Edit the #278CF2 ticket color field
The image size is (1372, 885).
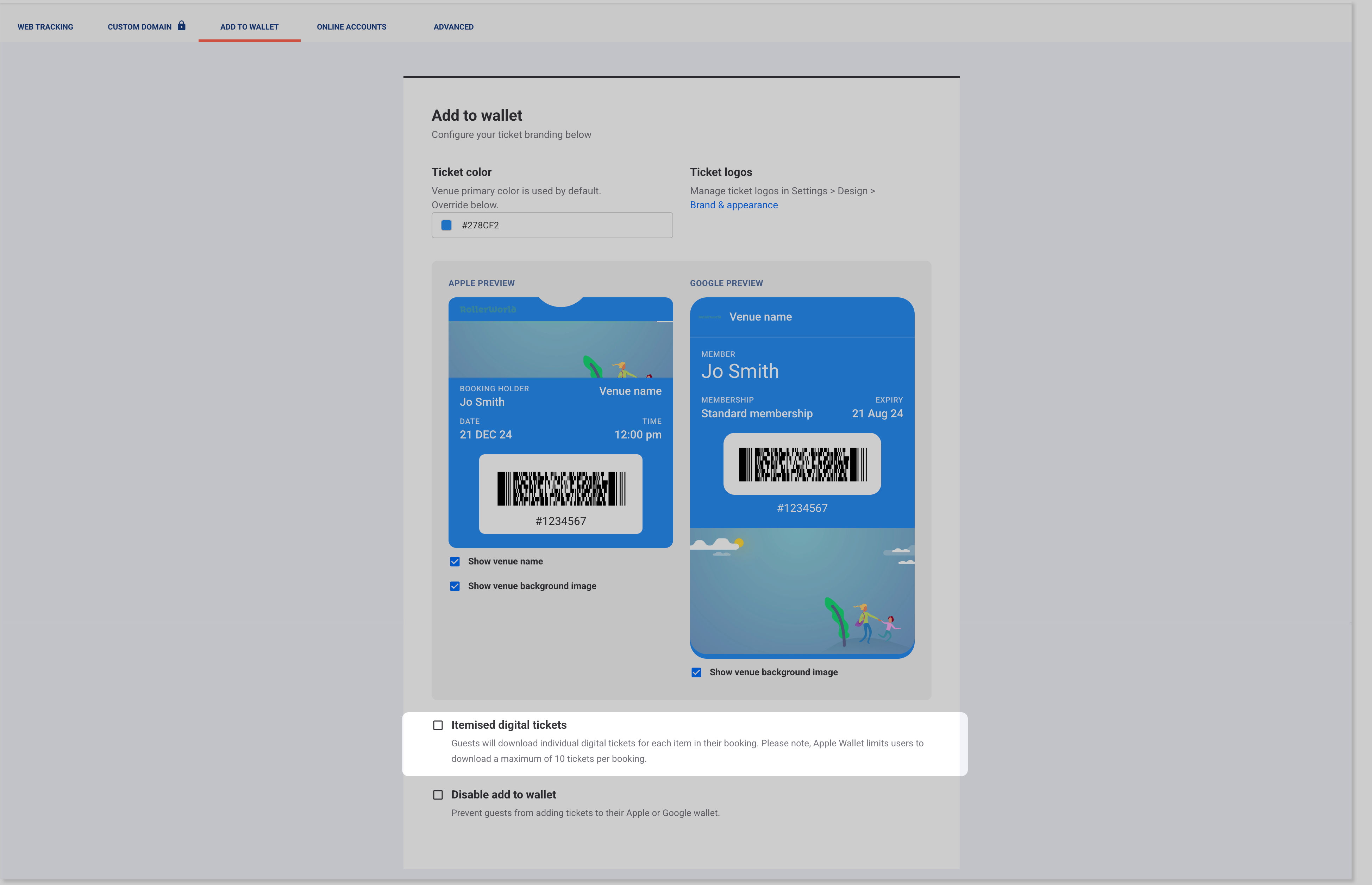(552, 225)
